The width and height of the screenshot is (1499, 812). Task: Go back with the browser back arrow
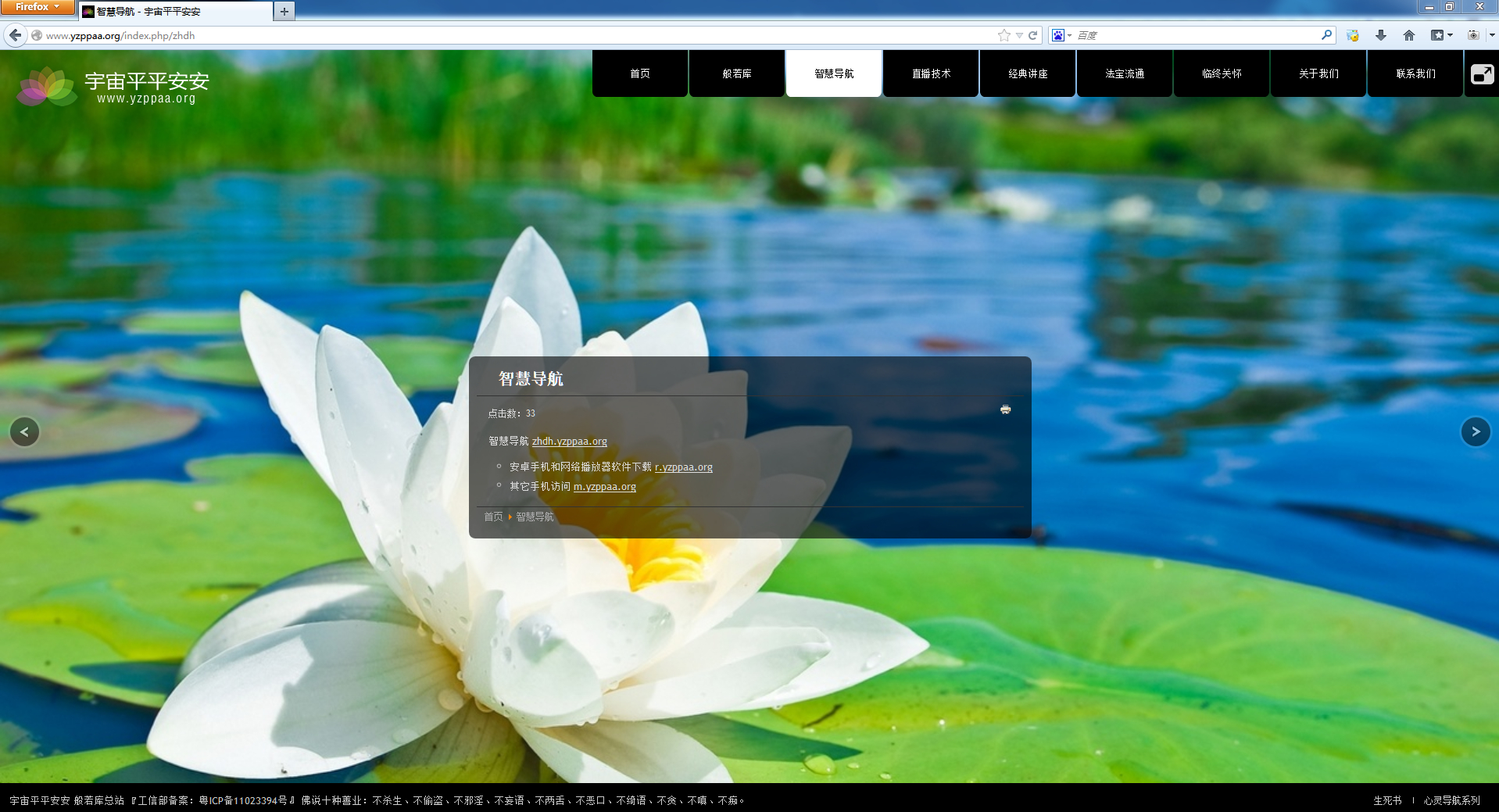(x=15, y=35)
